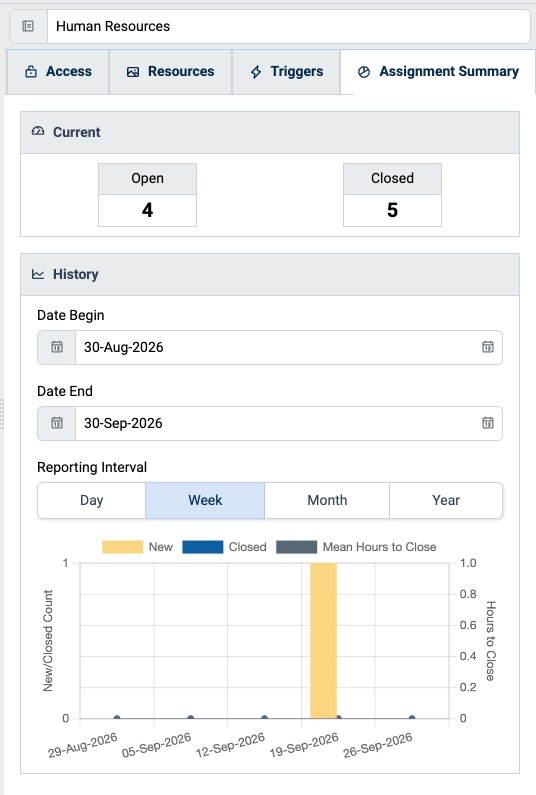
Task: Click the 19-Sep-2026 axis label
Action: coord(304,745)
